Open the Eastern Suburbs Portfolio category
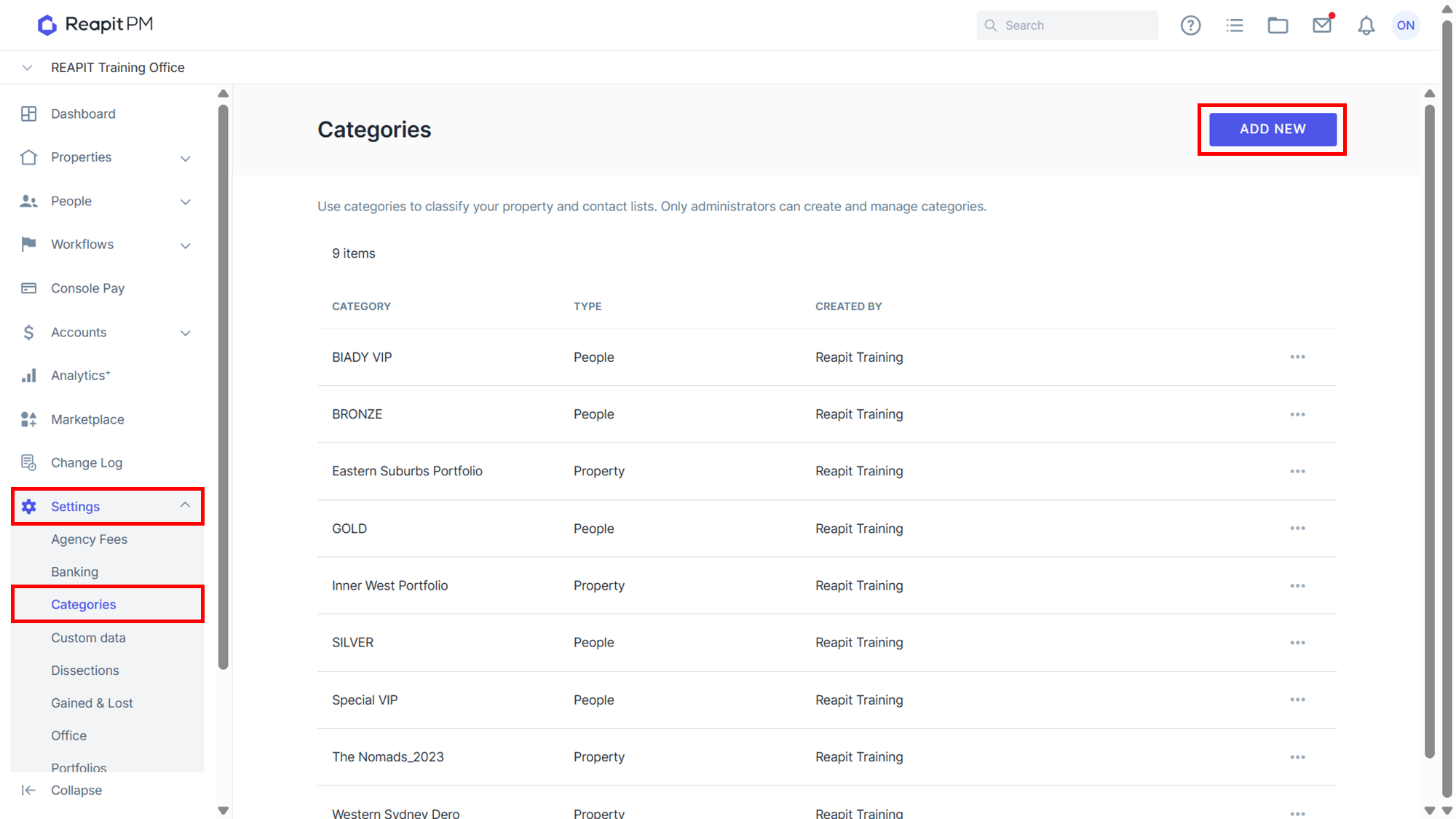This screenshot has height=819, width=1456. [407, 471]
